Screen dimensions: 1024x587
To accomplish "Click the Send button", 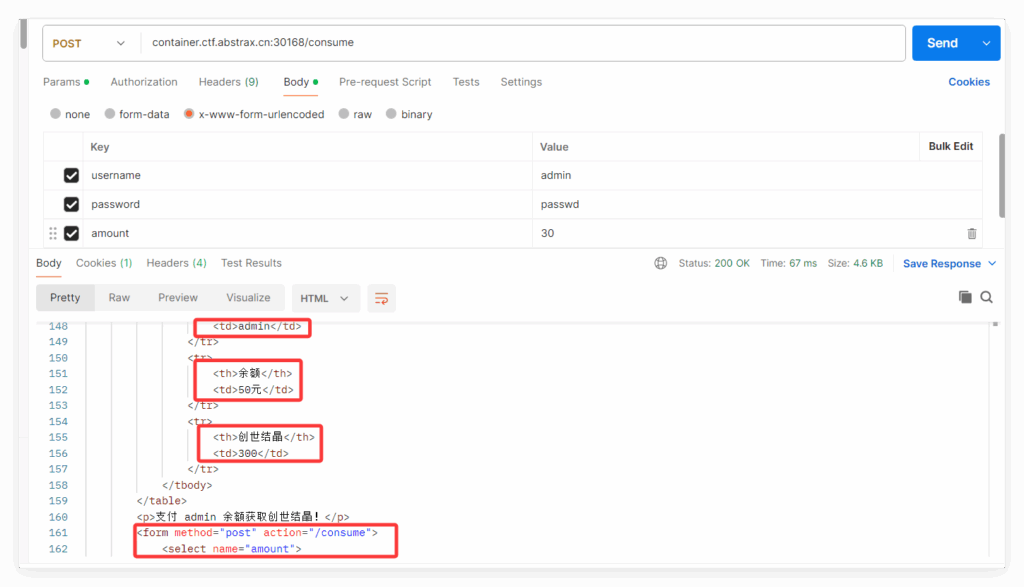I will (x=942, y=43).
